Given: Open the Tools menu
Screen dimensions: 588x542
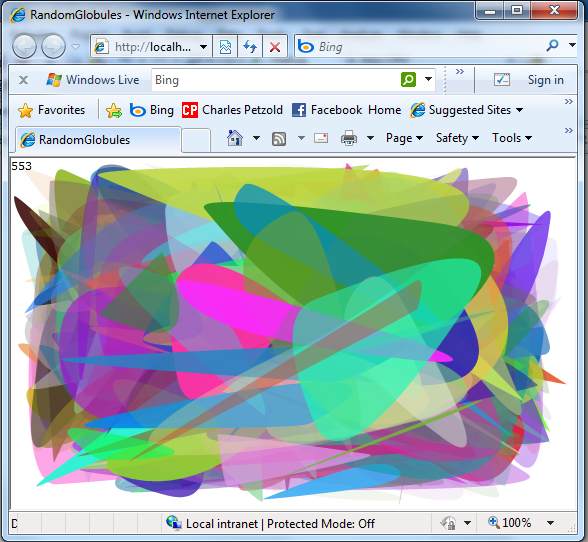Looking at the screenshot, I should pos(512,138).
